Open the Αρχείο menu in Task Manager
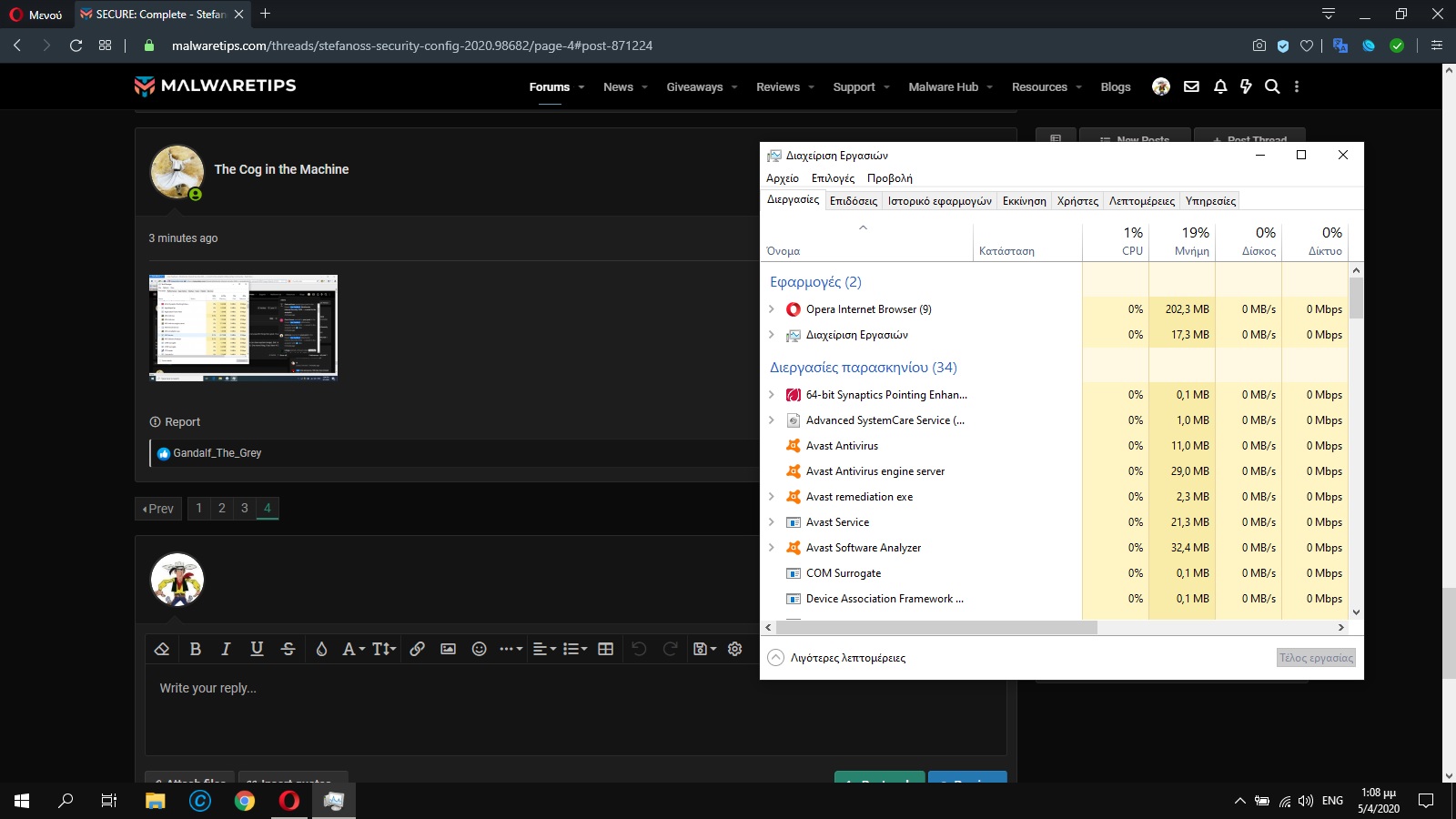The width and height of the screenshot is (1456, 819). coord(783,178)
